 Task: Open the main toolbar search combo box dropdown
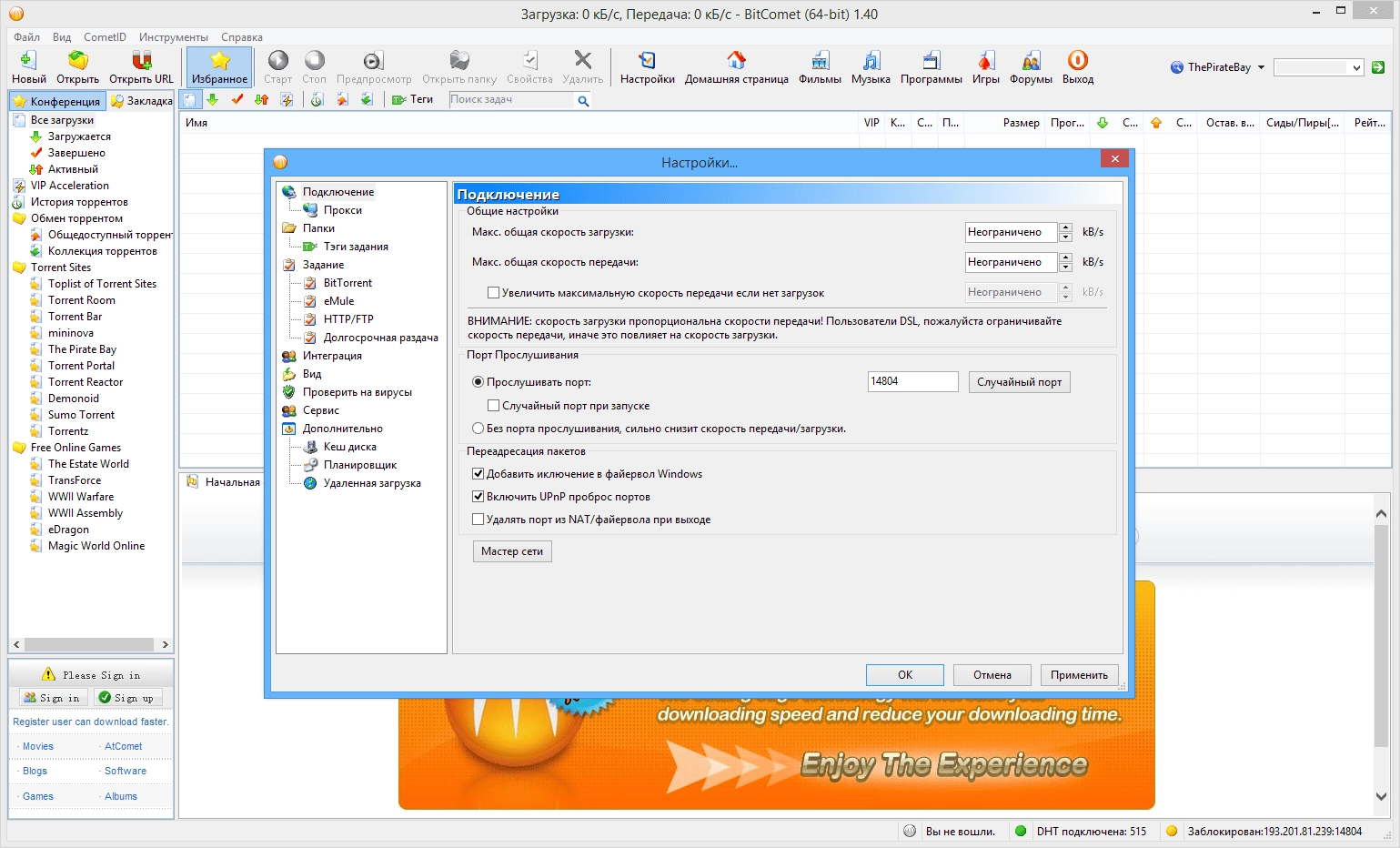click(1356, 67)
